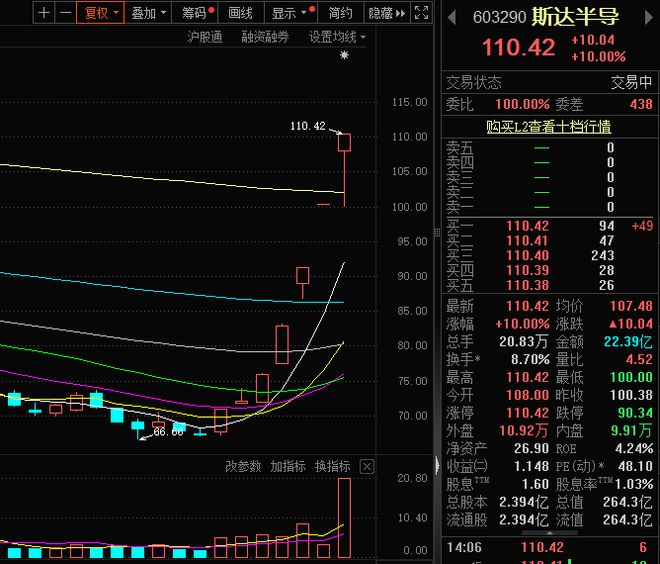This screenshot has height=564, width=660.
Task: Click 115.00 on price axis
Action: [409, 102]
